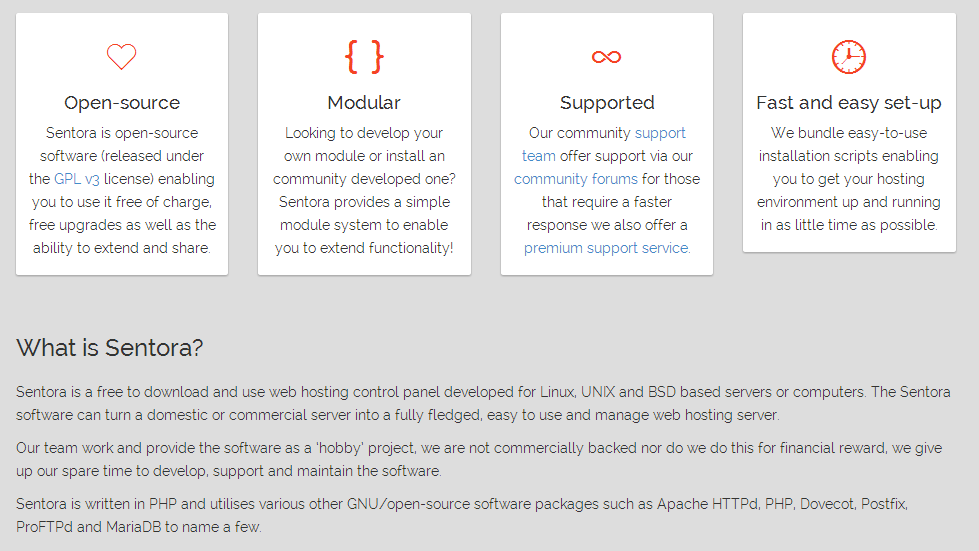Click the paragraph about Linux, UNIX and BSD

point(483,403)
